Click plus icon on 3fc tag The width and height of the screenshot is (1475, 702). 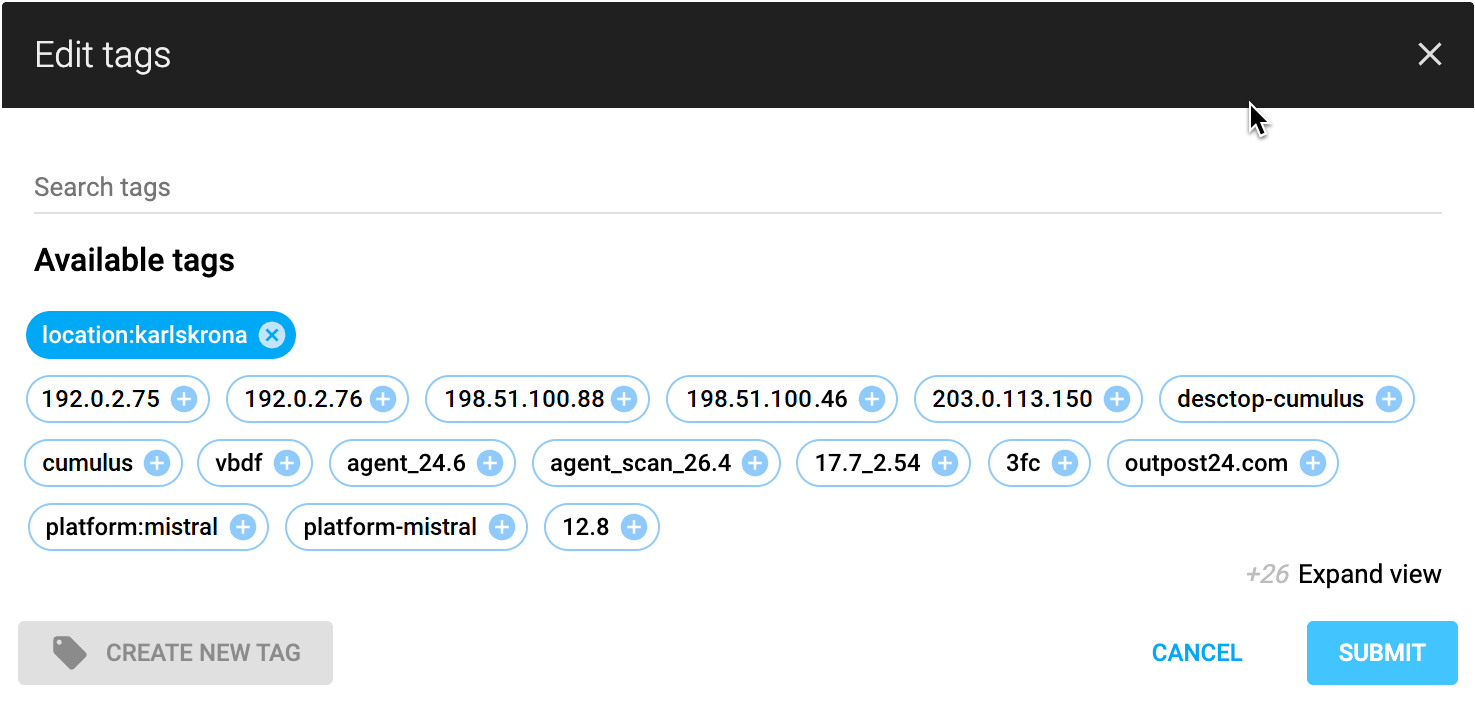1065,464
